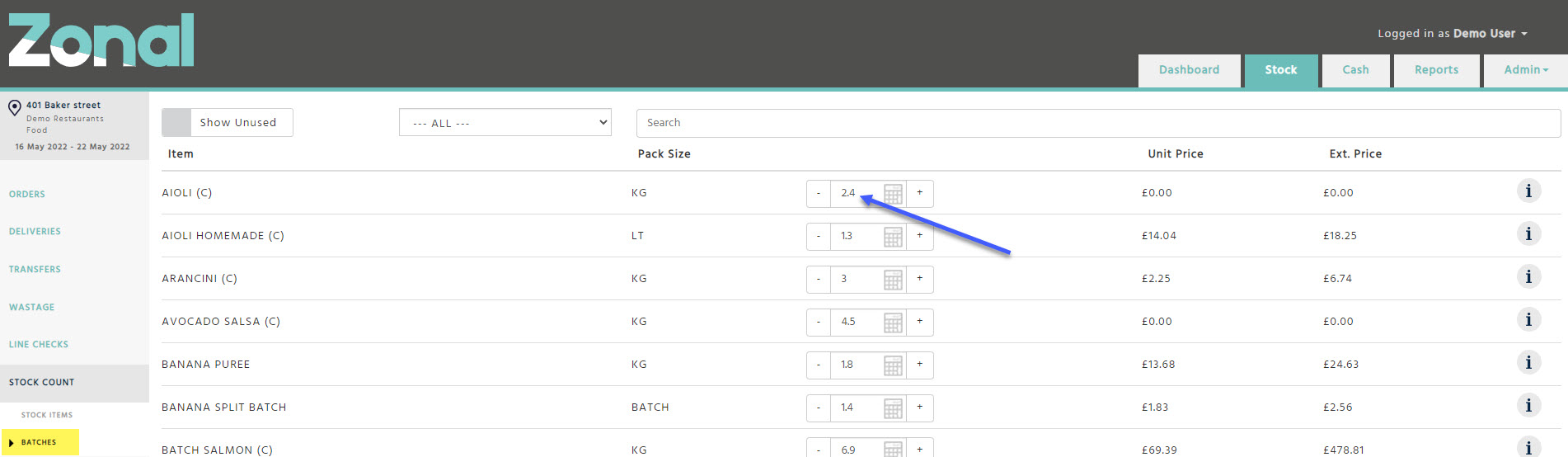Image resolution: width=1568 pixels, height=457 pixels.
Task: Open WASTAGE from the sidebar
Action: pos(31,308)
